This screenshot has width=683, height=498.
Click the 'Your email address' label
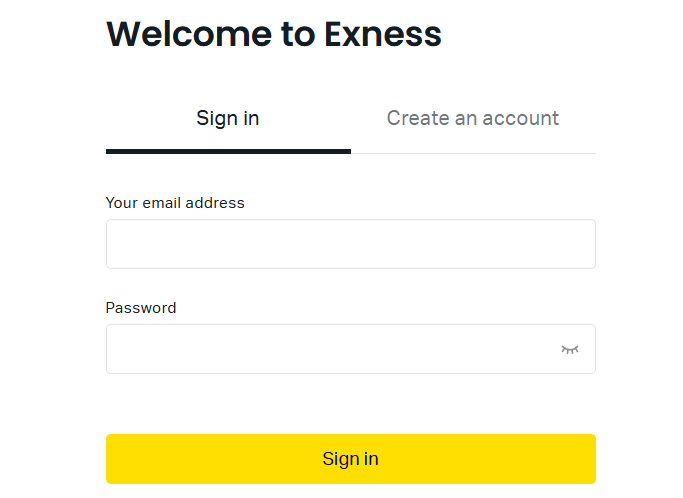(x=175, y=202)
